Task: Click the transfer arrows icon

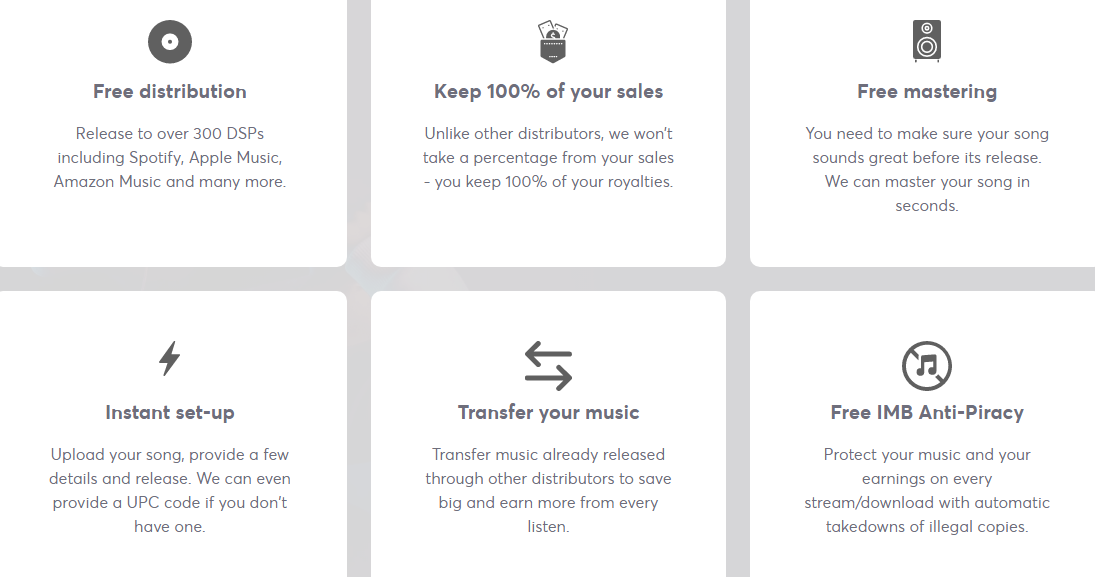Action: pyautogui.click(x=549, y=365)
